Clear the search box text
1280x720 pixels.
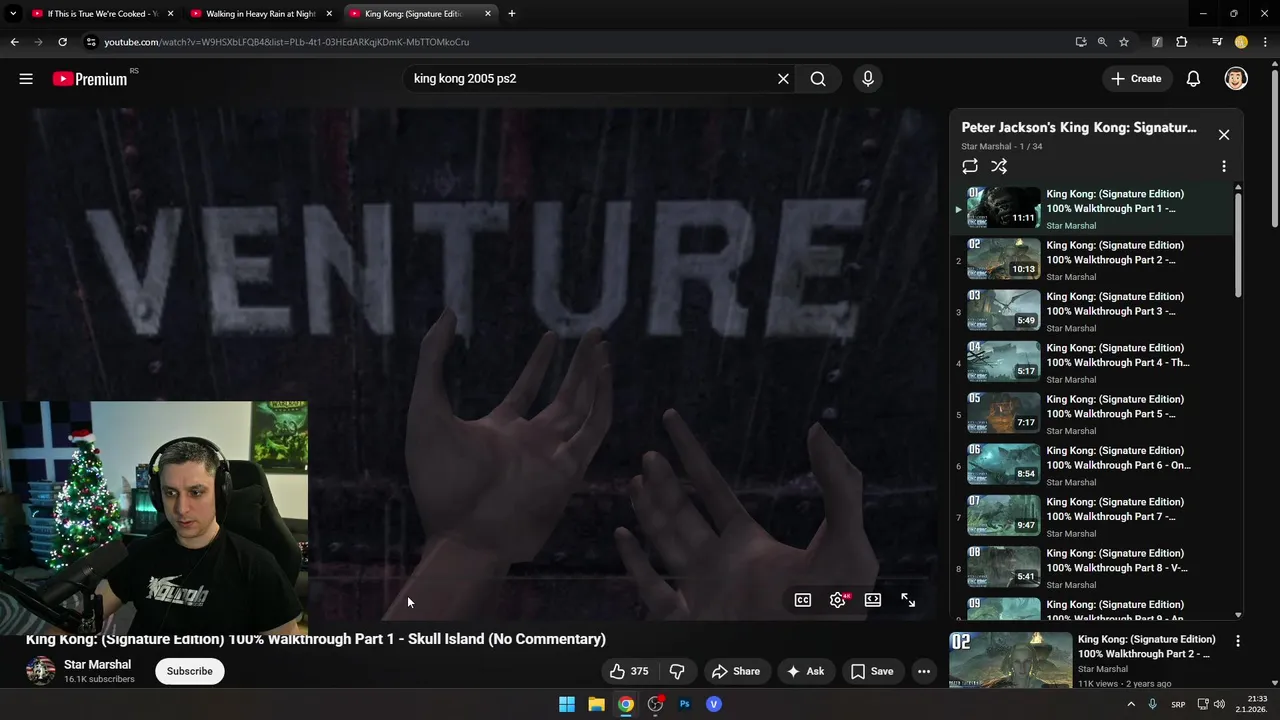coord(783,78)
